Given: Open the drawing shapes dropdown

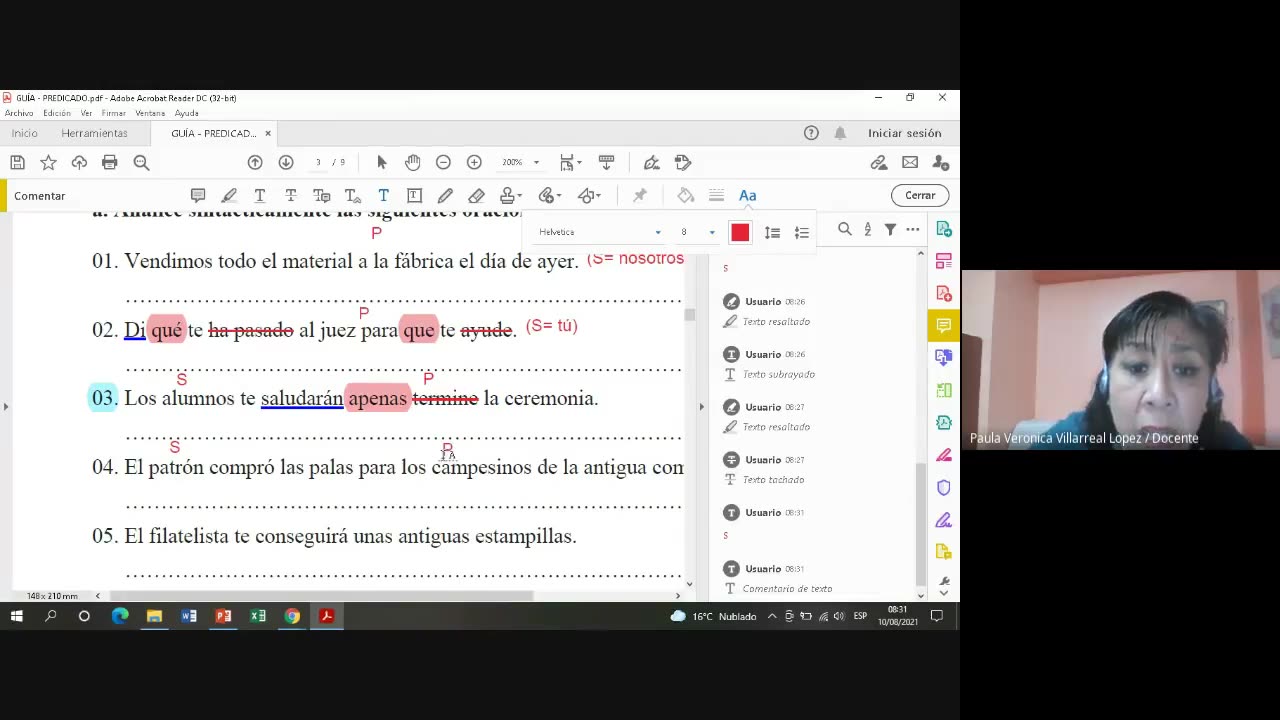Looking at the screenshot, I should click(589, 195).
